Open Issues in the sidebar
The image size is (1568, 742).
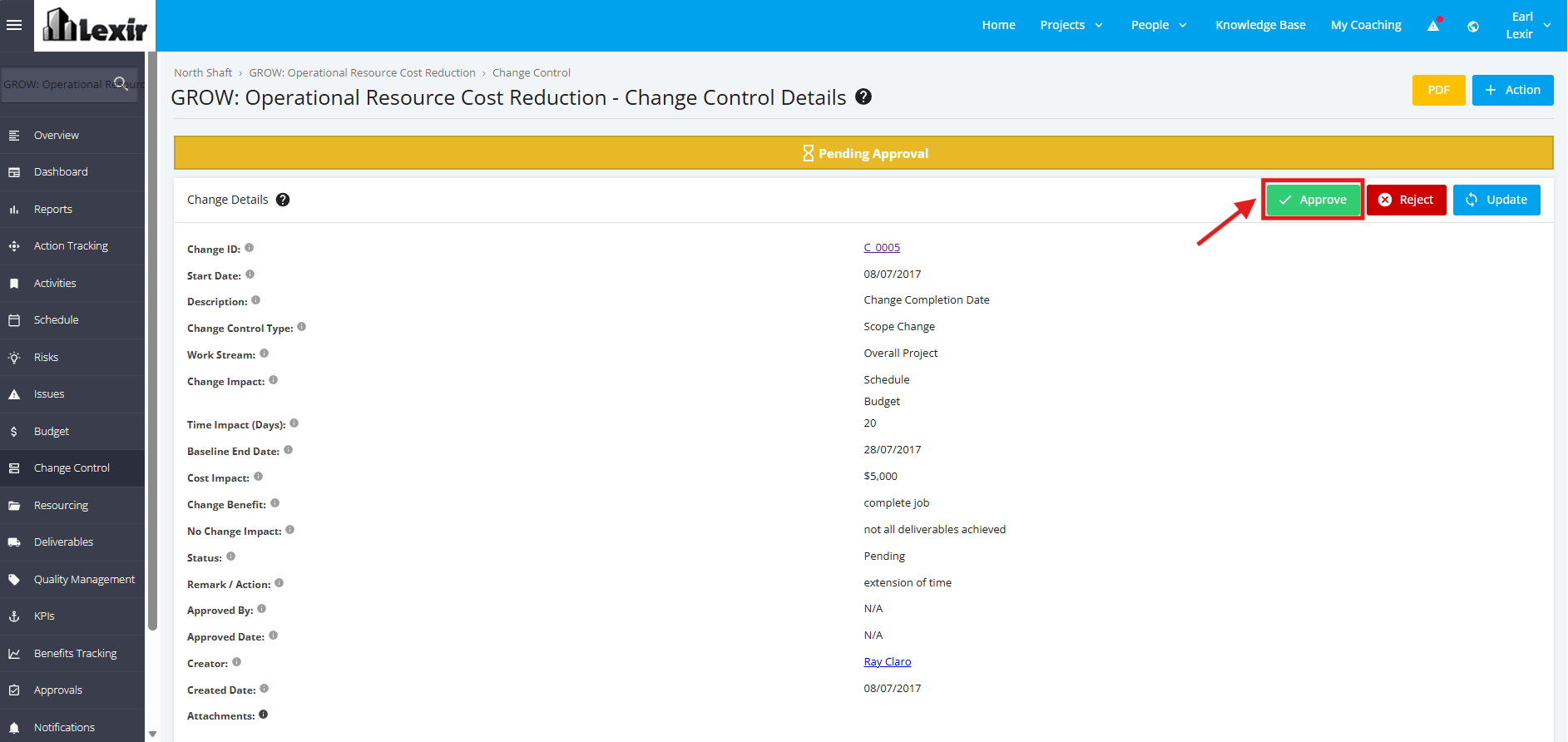(x=72, y=394)
